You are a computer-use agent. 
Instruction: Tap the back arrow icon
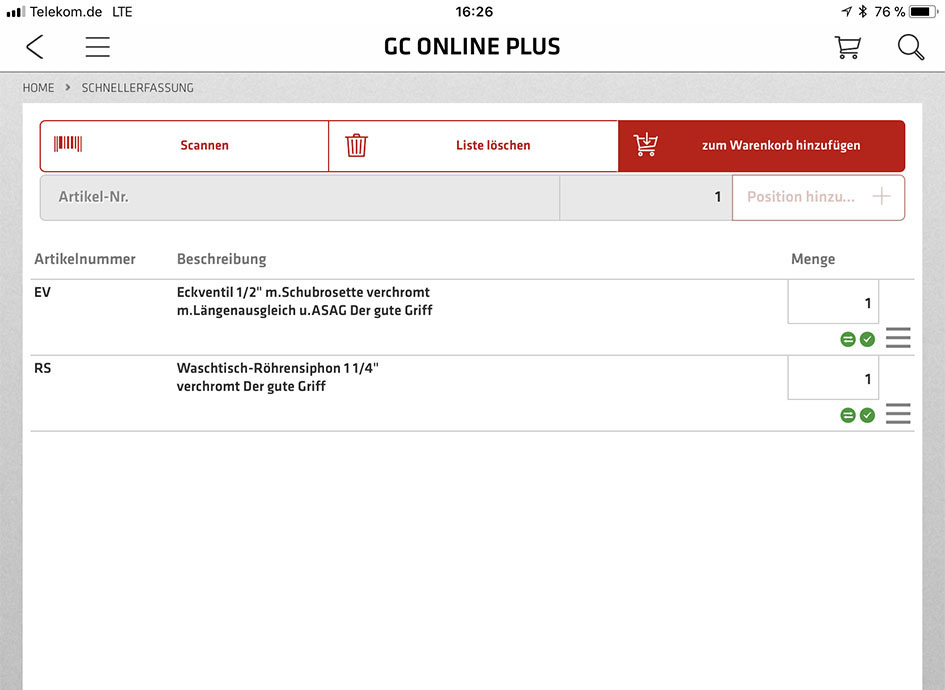click(x=35, y=46)
